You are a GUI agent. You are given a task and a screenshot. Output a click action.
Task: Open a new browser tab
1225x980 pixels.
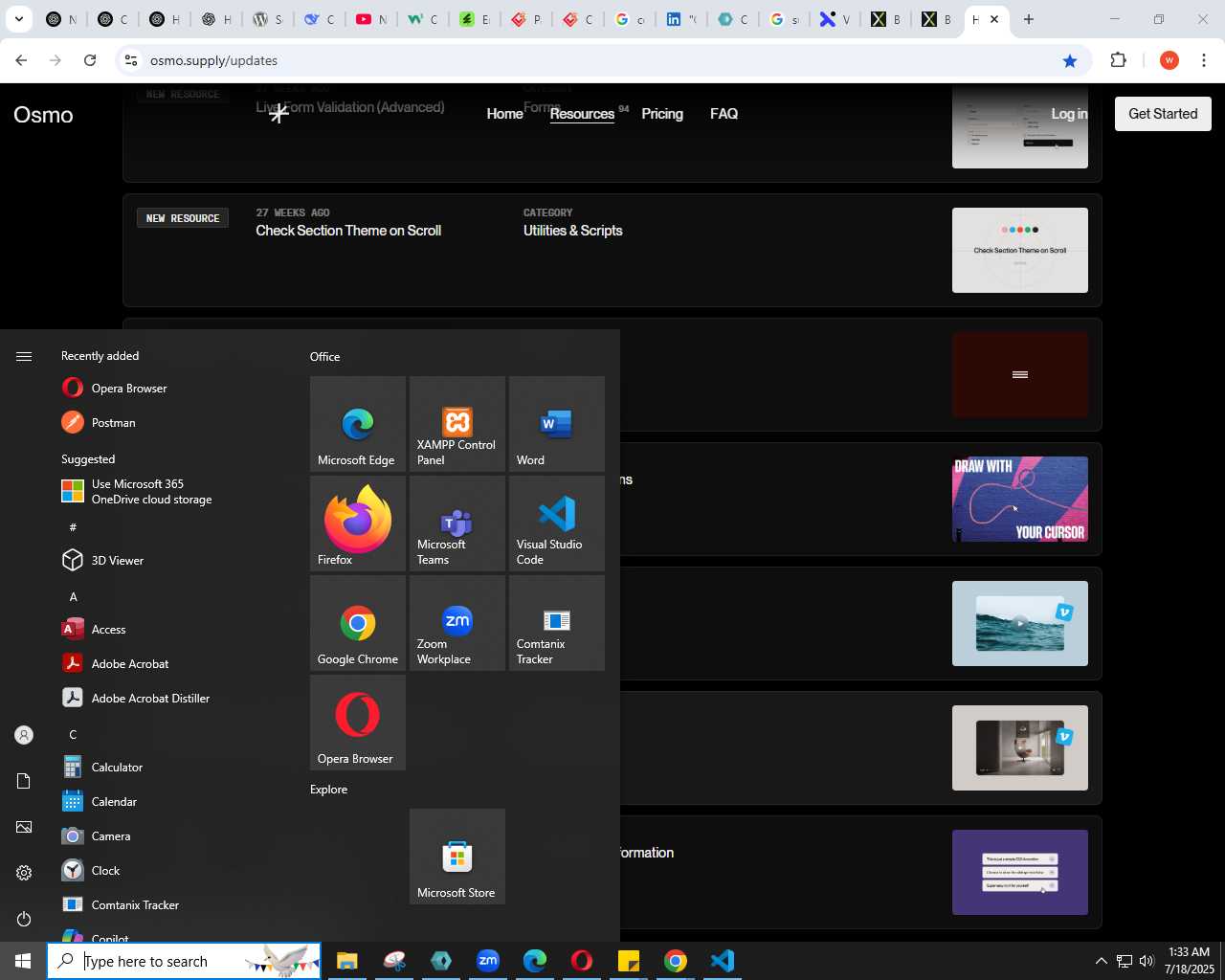coord(1029,19)
